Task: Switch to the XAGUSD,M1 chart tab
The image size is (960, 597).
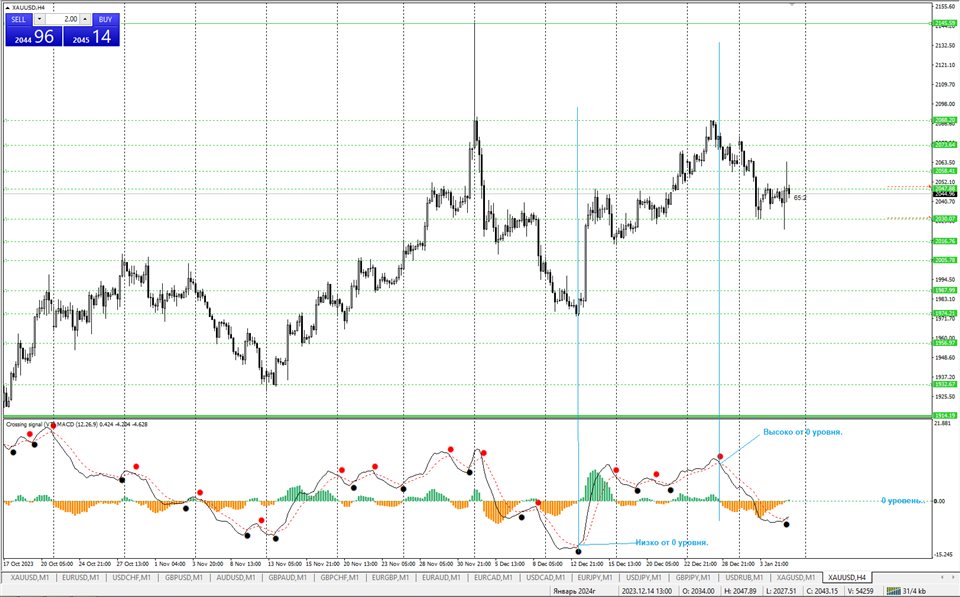Action: click(796, 577)
